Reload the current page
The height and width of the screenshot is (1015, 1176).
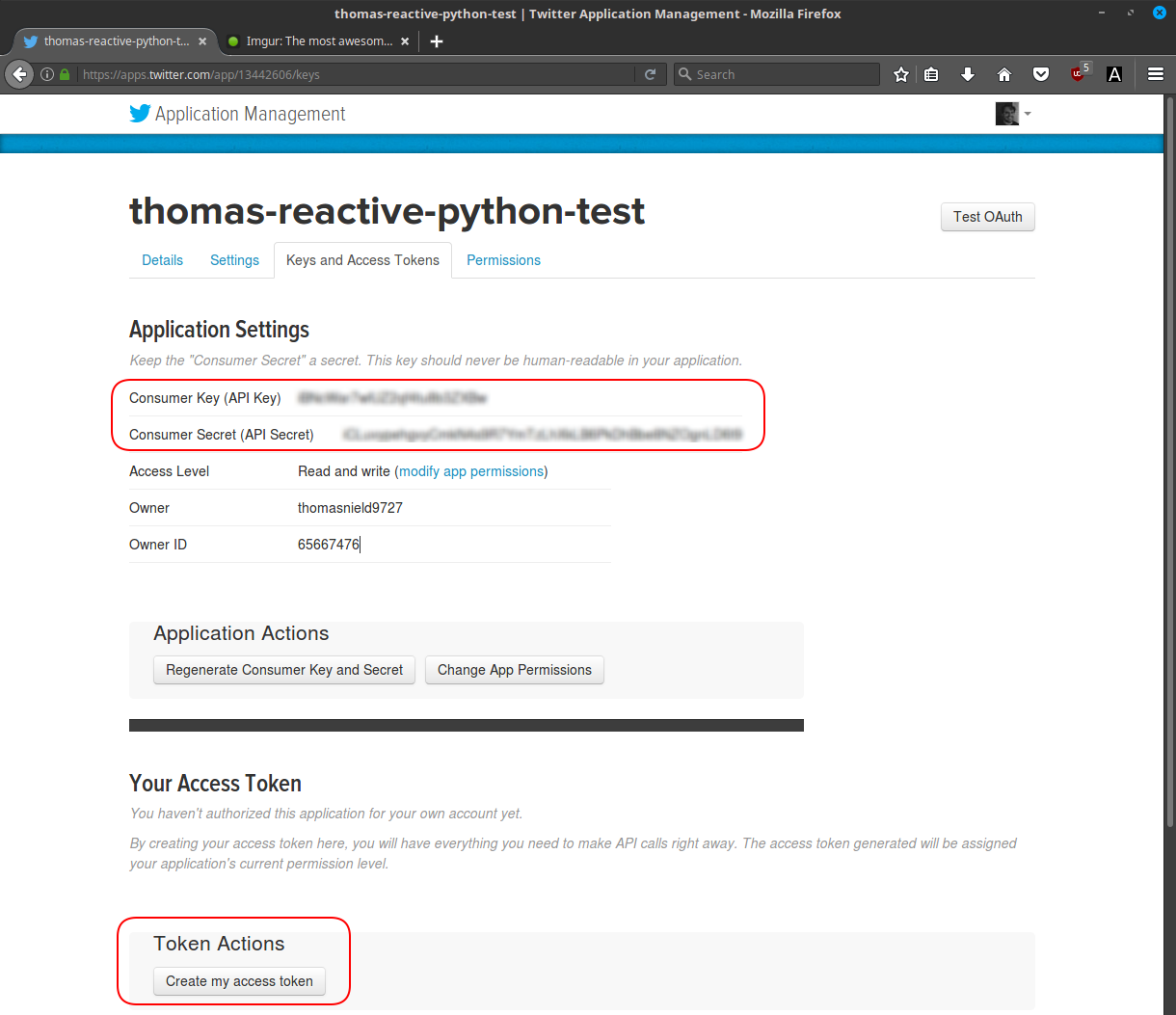tap(650, 74)
